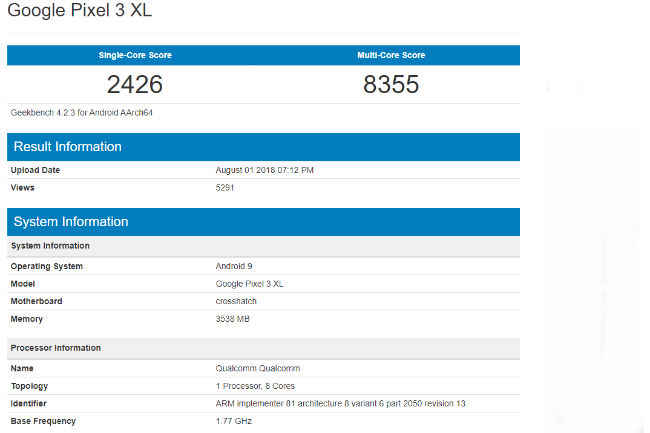The height and width of the screenshot is (433, 650).
Task: Select the Multi-Core Score header
Action: [391, 55]
